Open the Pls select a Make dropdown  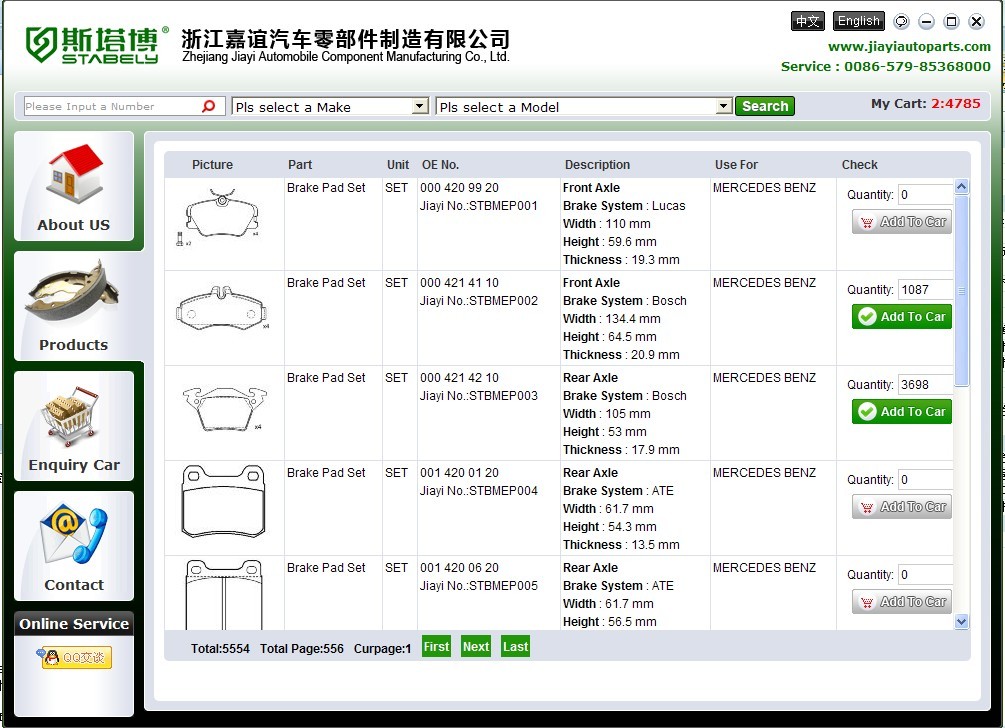tap(330, 106)
